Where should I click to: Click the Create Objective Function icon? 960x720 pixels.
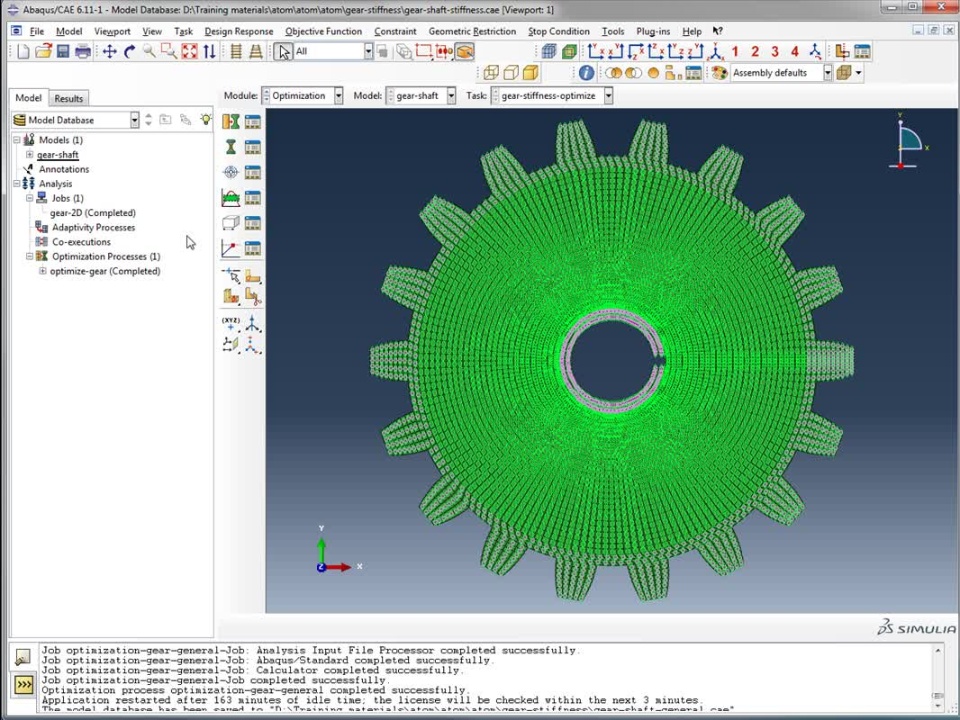pyautogui.click(x=231, y=172)
